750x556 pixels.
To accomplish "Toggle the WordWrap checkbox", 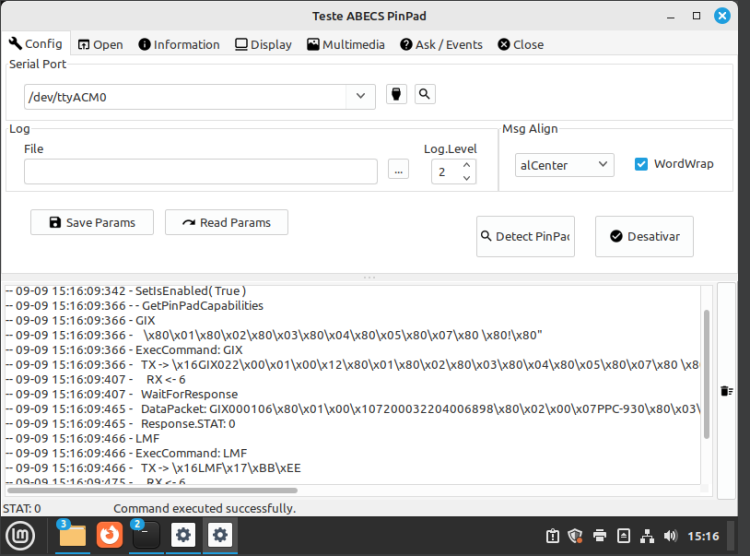I will (x=641, y=164).
